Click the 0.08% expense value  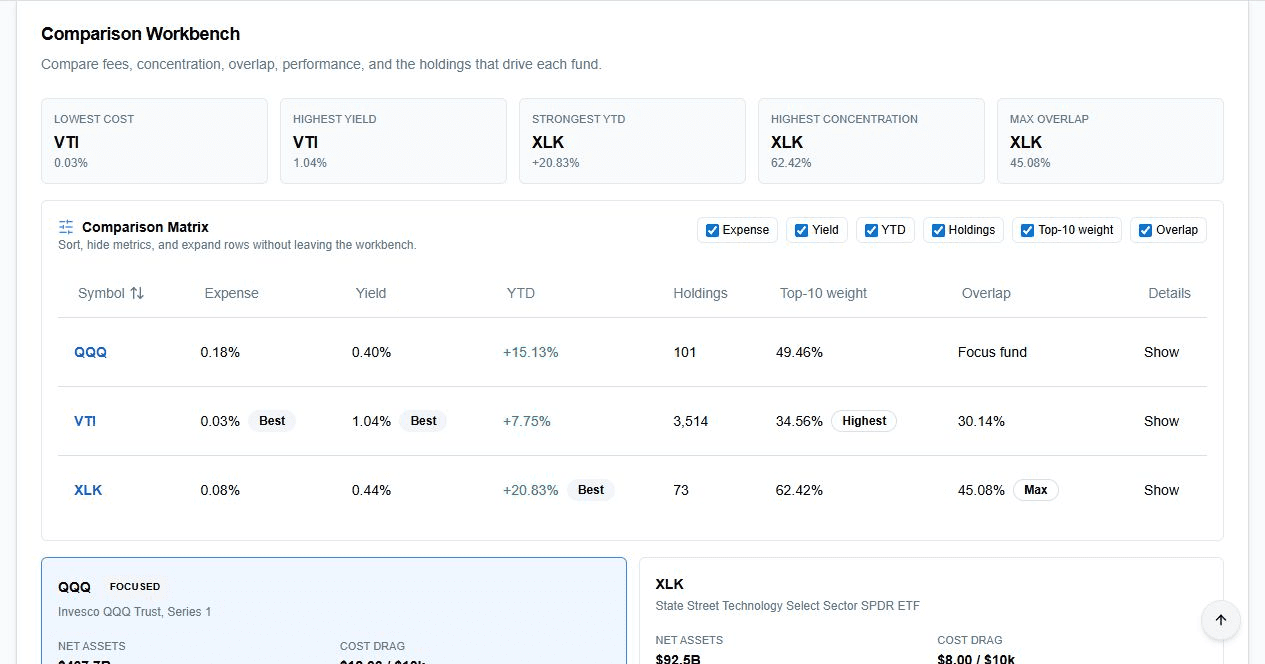(x=220, y=490)
